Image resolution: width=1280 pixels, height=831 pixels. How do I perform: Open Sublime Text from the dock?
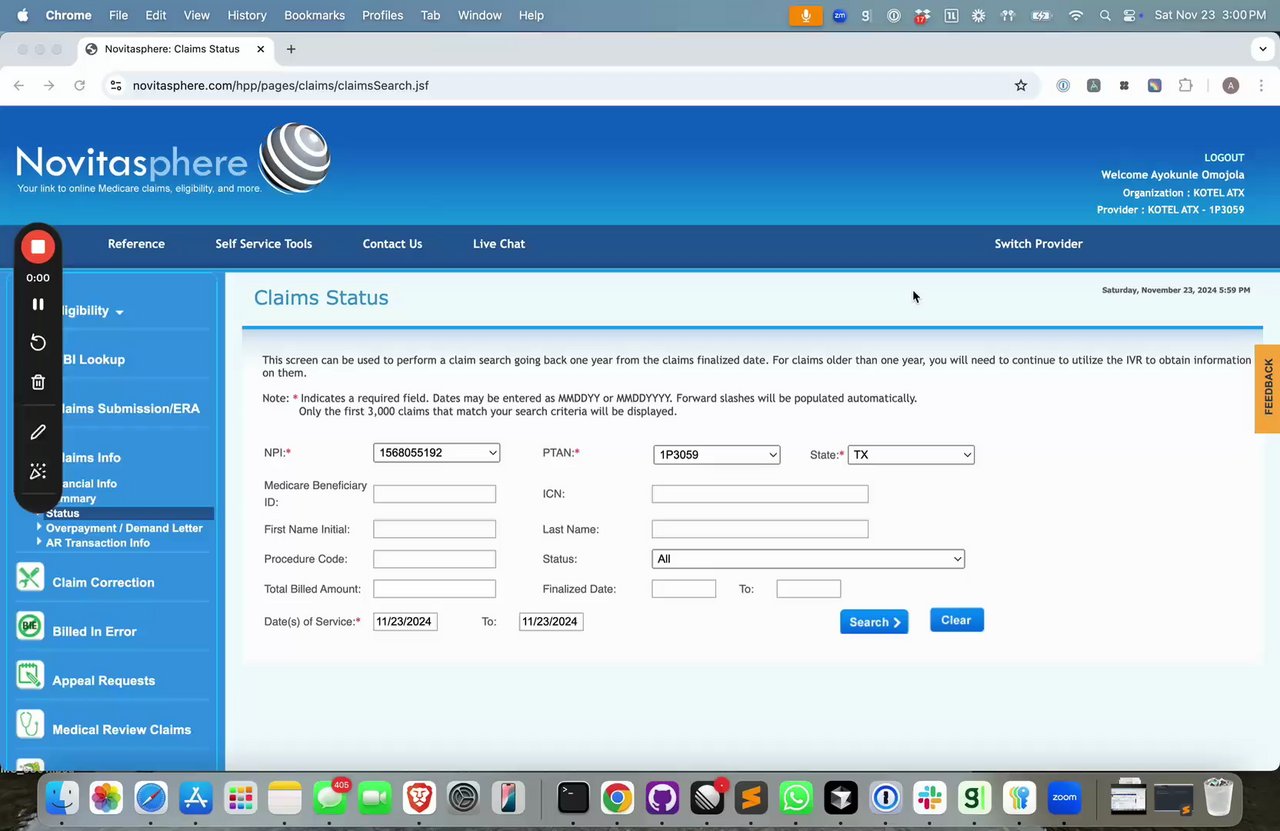[x=751, y=797]
